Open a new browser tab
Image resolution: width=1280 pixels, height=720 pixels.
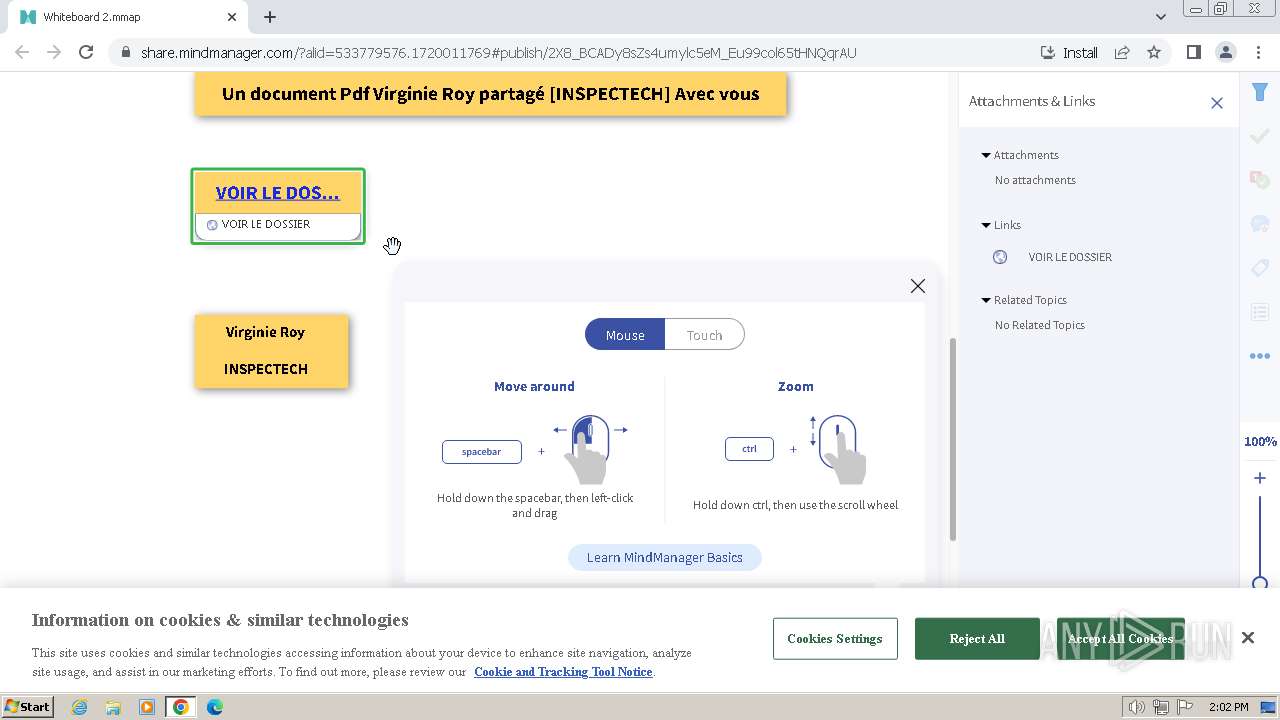tap(270, 17)
